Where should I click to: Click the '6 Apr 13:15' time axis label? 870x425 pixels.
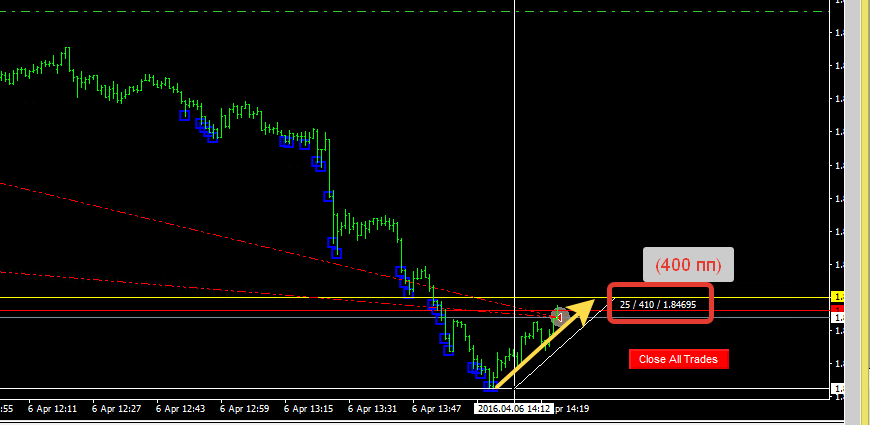tap(309, 409)
